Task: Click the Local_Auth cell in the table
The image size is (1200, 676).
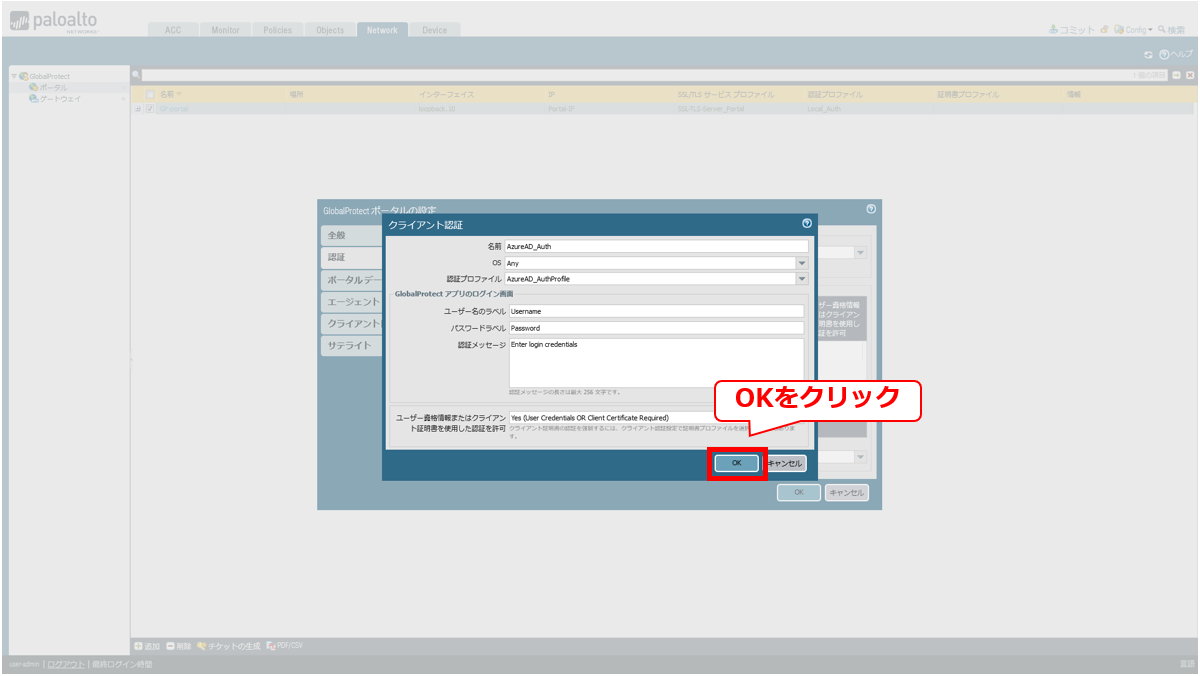Action: (x=825, y=109)
